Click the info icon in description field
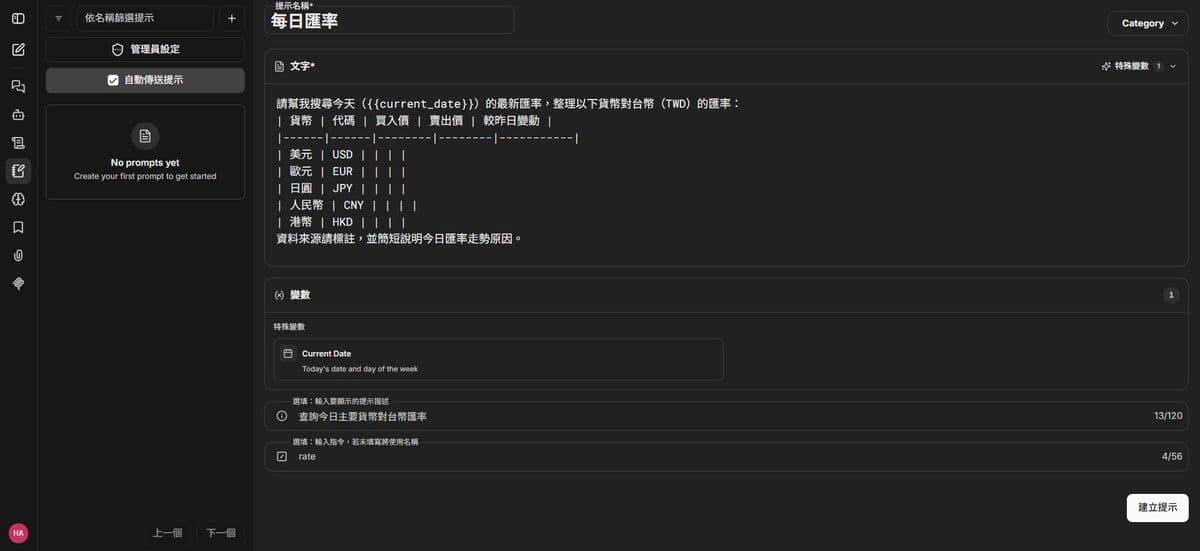Image resolution: width=1200 pixels, height=551 pixels. point(281,416)
